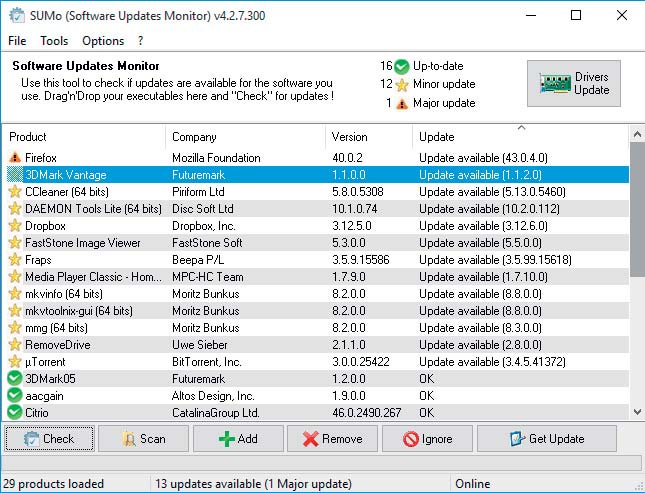The image size is (645, 493).
Task: Click the star icon beside mkvinfo (64 bits)
Action: [x=15, y=294]
